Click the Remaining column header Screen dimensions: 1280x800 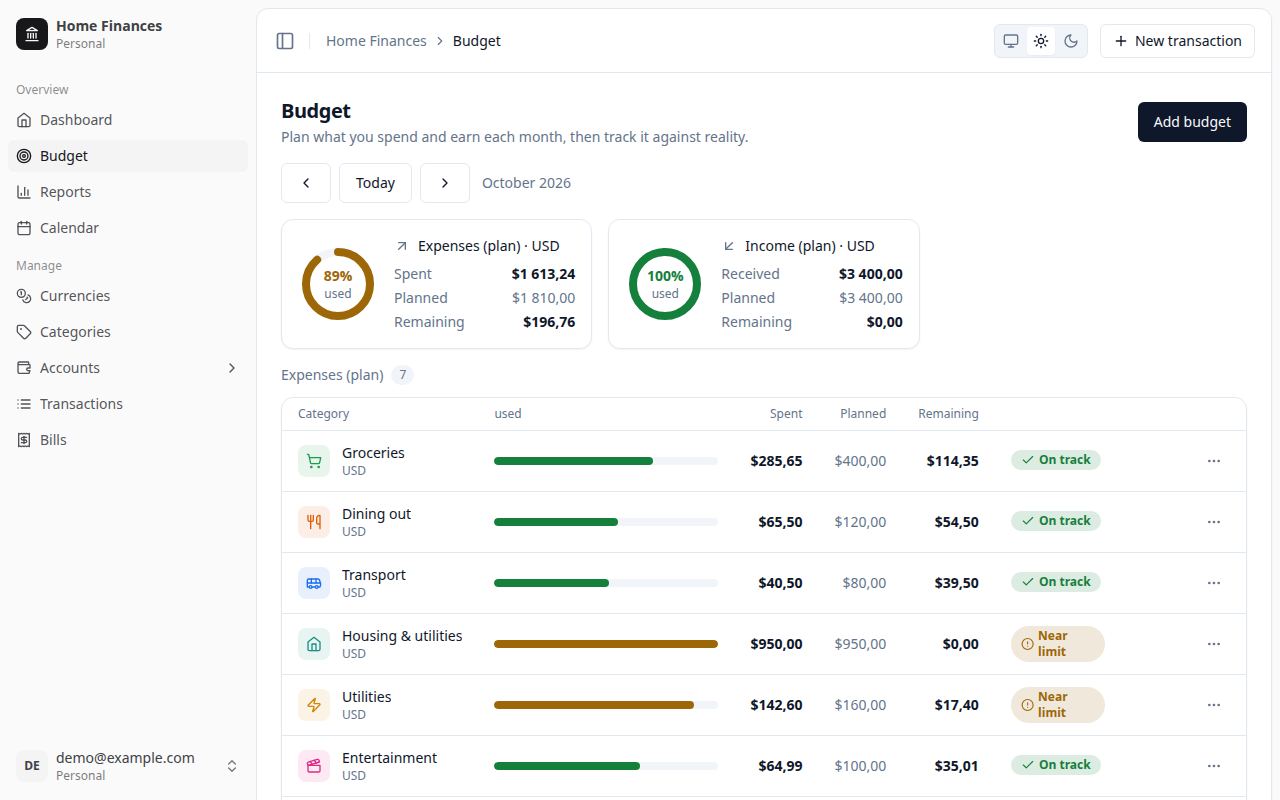coord(948,414)
